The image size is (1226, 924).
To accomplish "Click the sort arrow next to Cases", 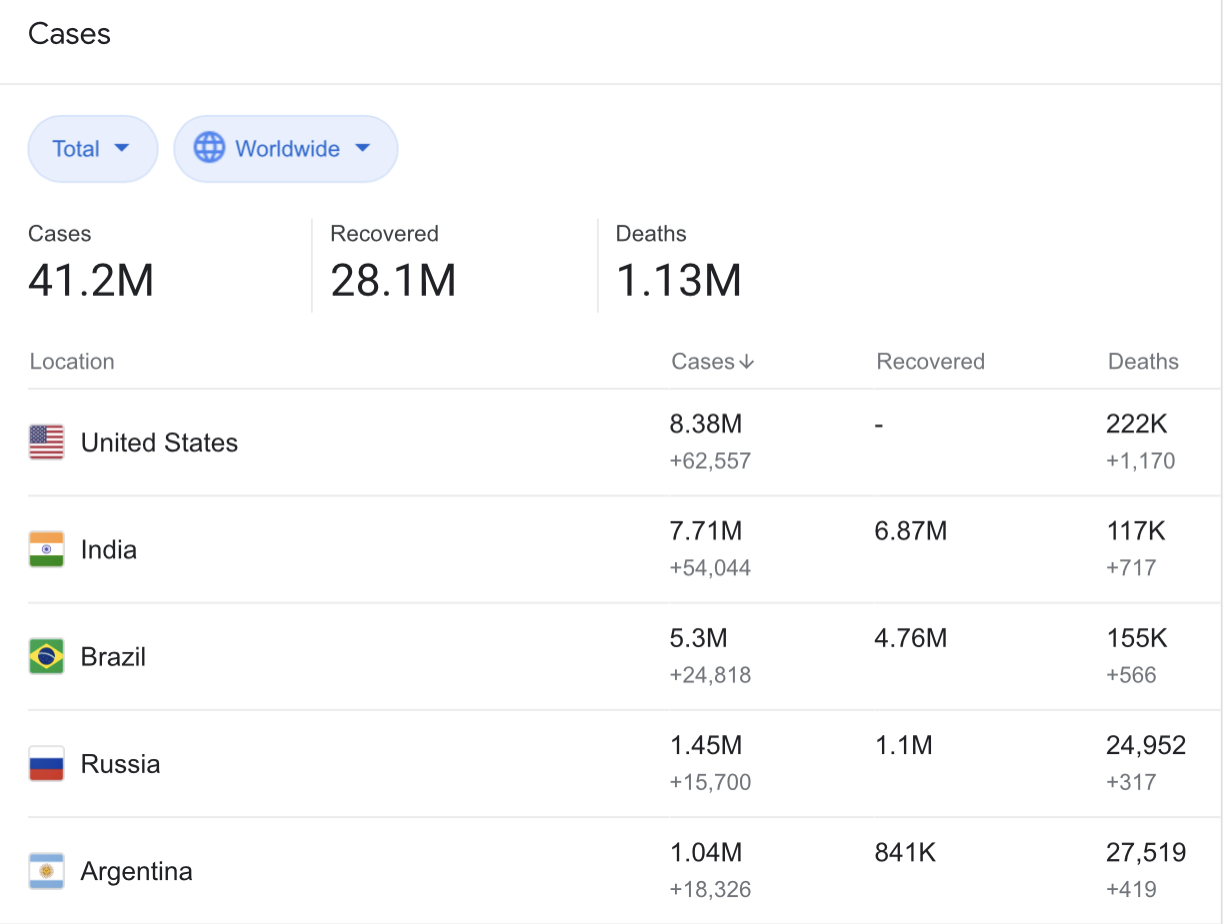I will pyautogui.click(x=746, y=362).
